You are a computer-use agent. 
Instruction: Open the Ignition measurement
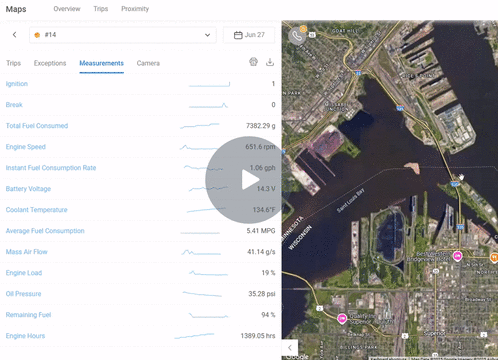17,84
